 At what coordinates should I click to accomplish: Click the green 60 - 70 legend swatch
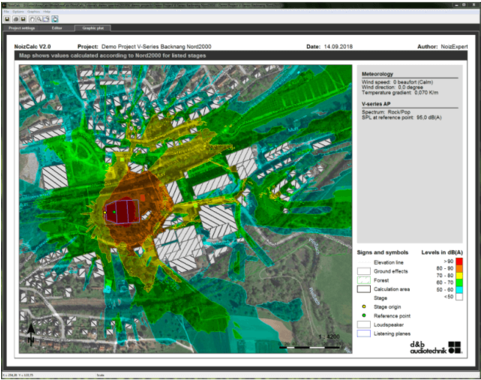(x=459, y=283)
